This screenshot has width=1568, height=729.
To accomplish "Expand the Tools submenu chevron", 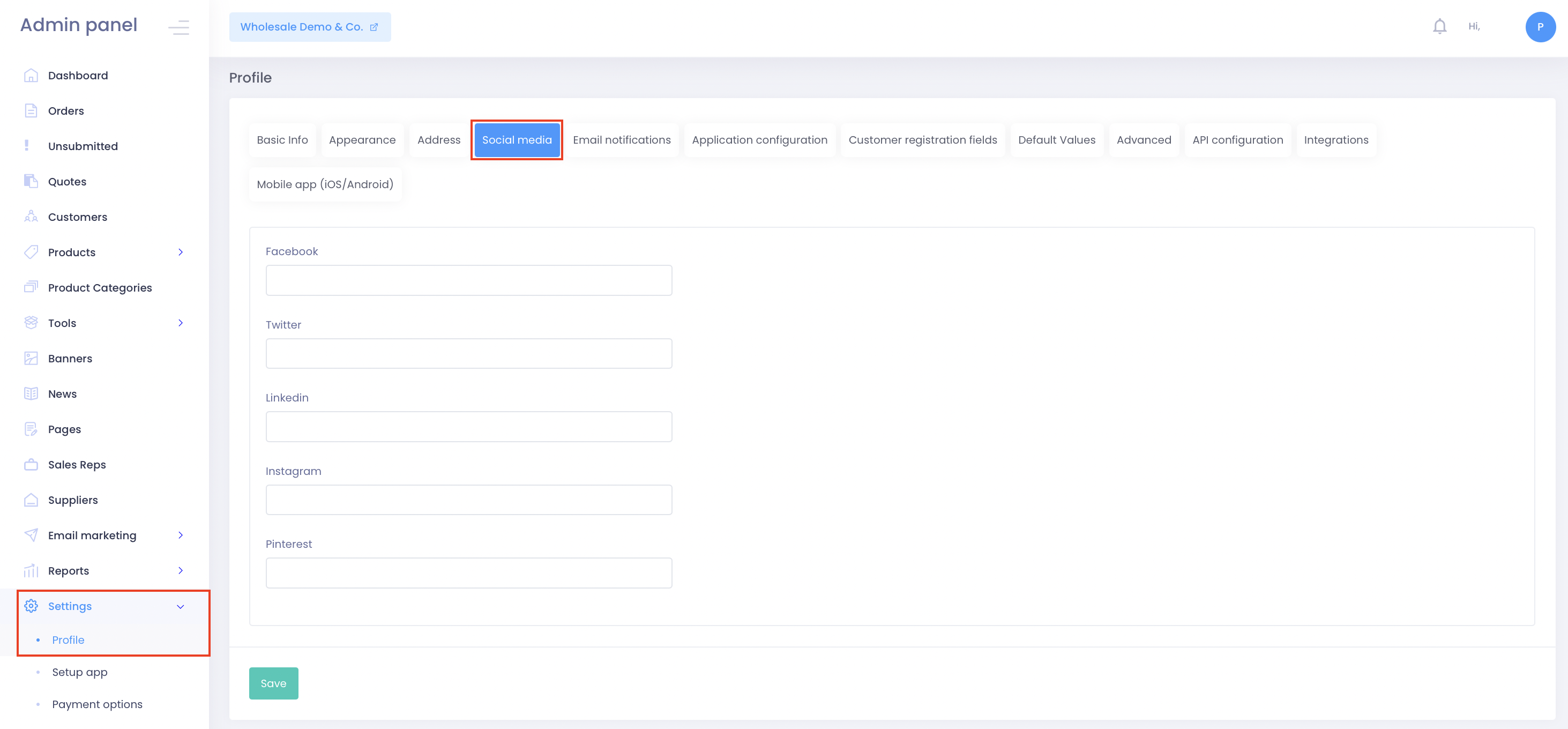I will [x=180, y=323].
